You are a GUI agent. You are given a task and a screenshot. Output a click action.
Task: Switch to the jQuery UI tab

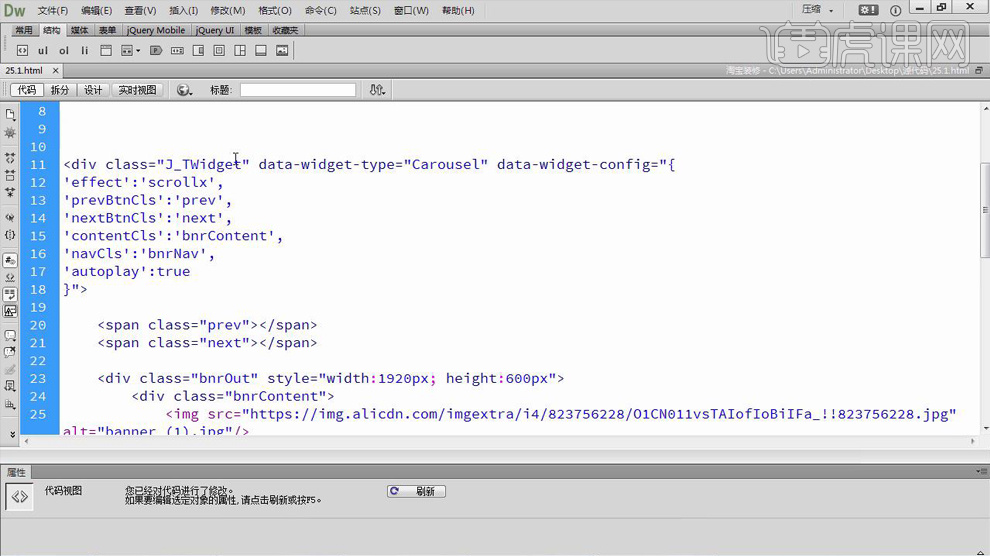(215, 30)
